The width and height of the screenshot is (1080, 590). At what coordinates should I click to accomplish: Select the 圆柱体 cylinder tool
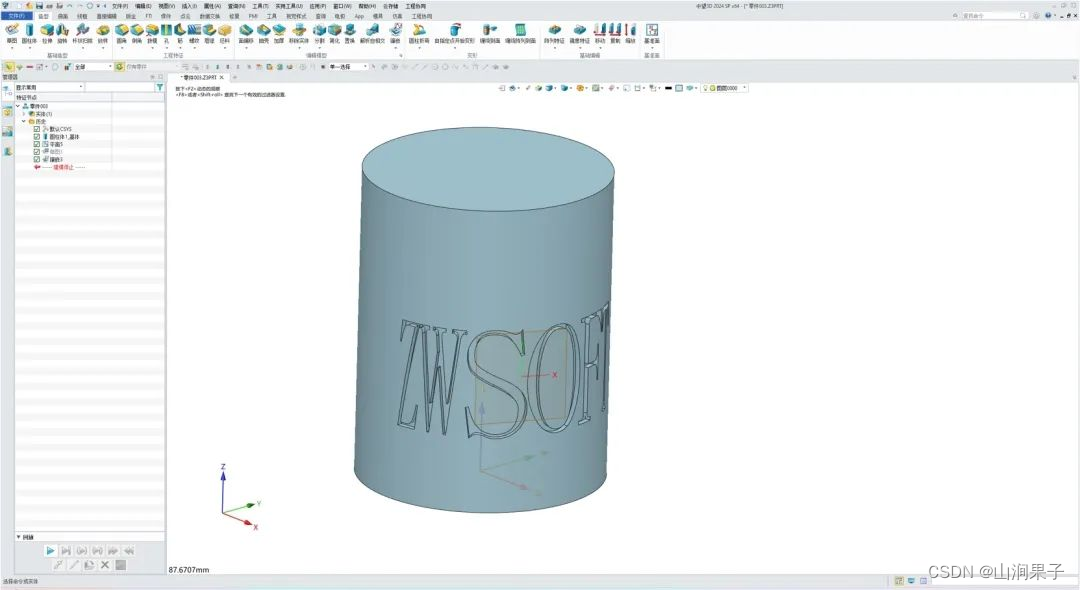pyautogui.click(x=29, y=32)
